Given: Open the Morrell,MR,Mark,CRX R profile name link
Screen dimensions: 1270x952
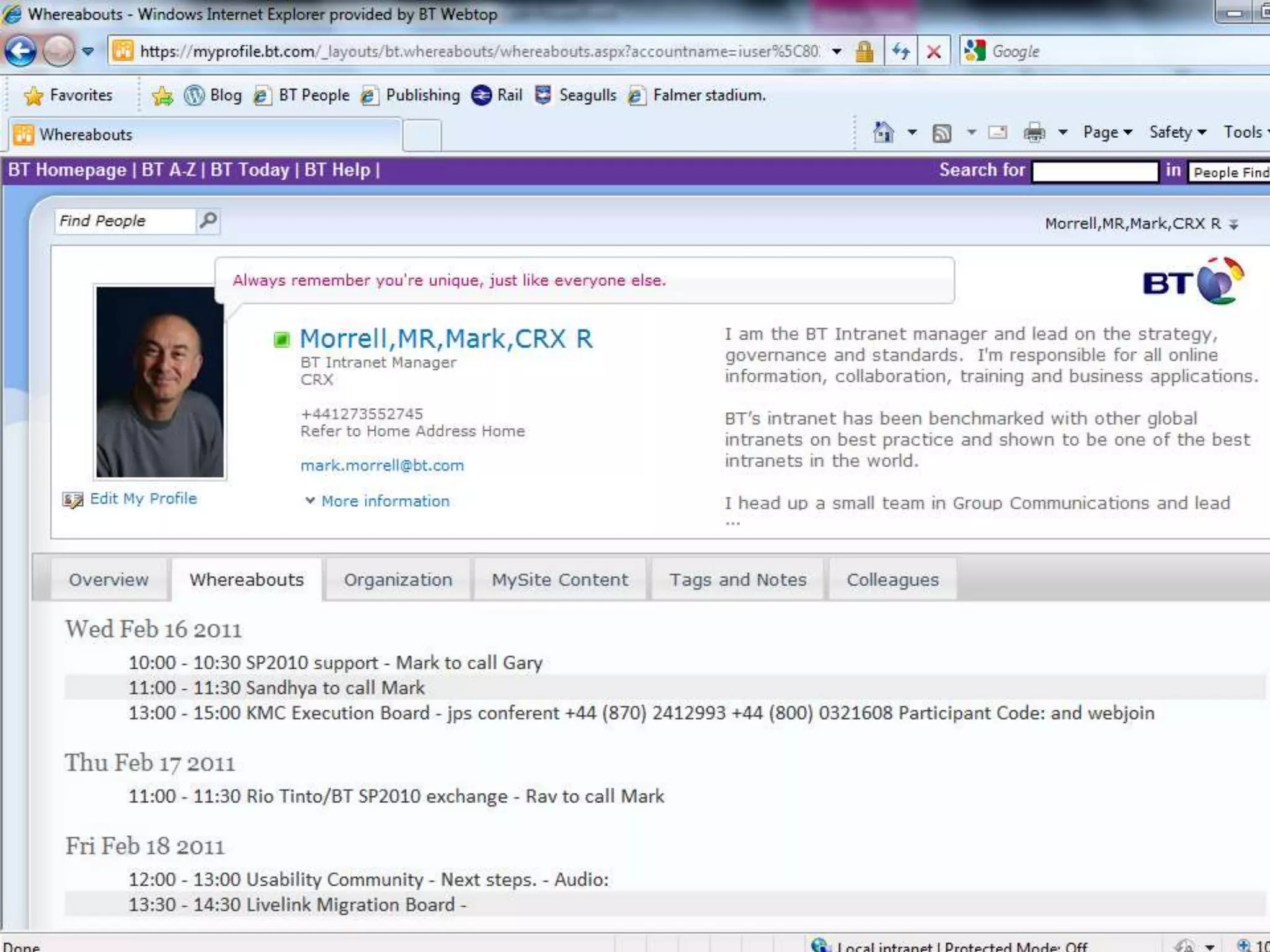Looking at the screenshot, I should point(446,338).
